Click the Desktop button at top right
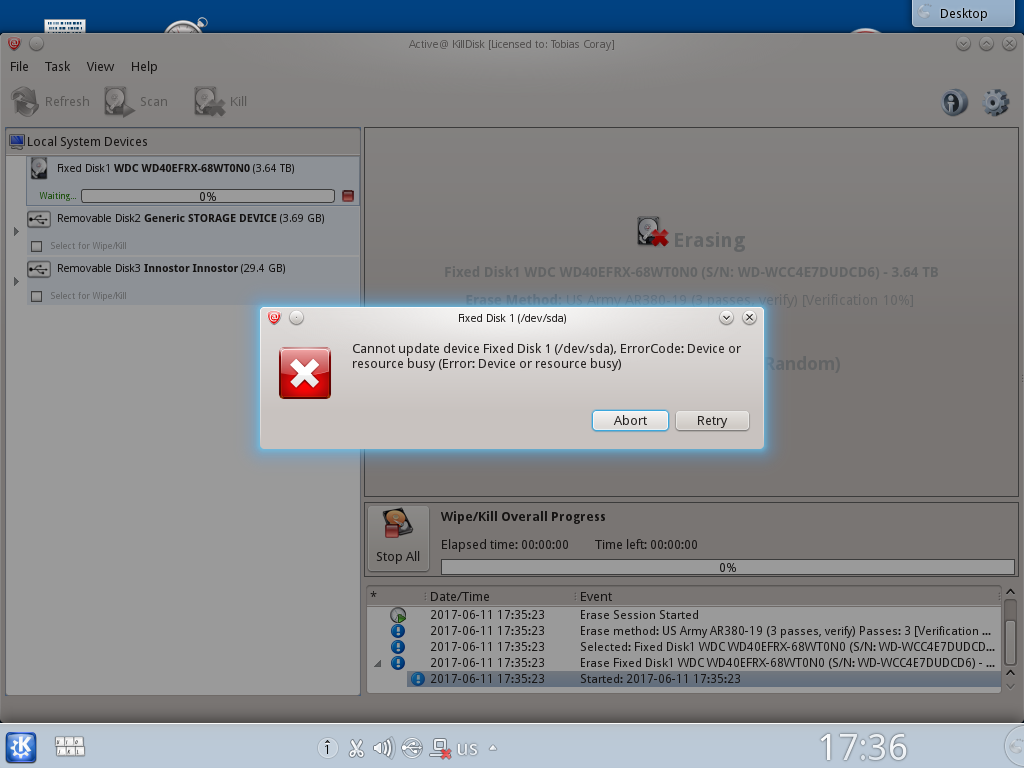Image resolution: width=1024 pixels, height=768 pixels. tap(963, 13)
